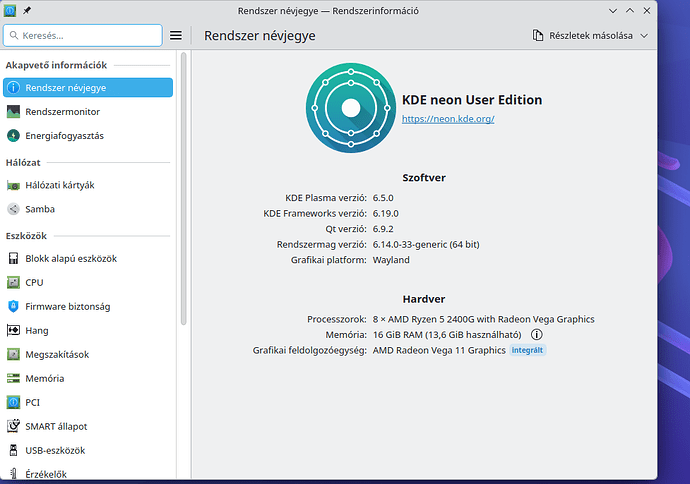Click the Megszakítások icon
The image size is (690, 484).
click(x=14, y=354)
